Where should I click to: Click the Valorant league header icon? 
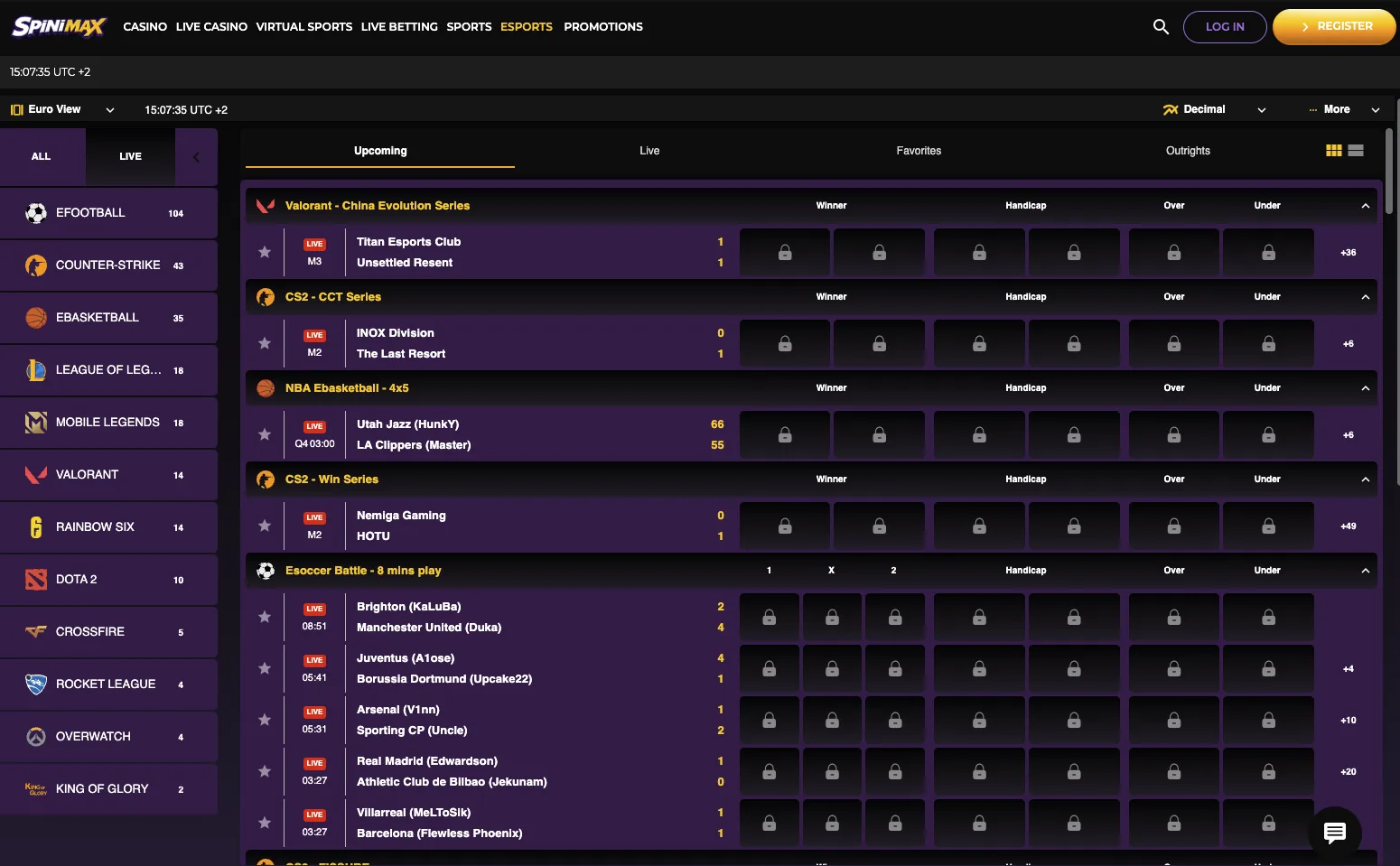266,206
